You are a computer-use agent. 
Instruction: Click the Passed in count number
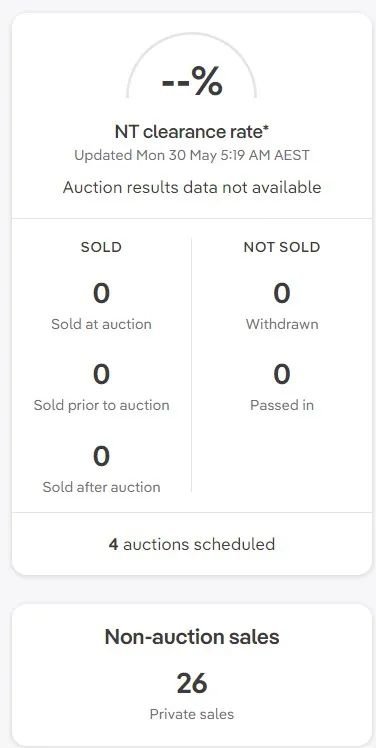coord(282,374)
